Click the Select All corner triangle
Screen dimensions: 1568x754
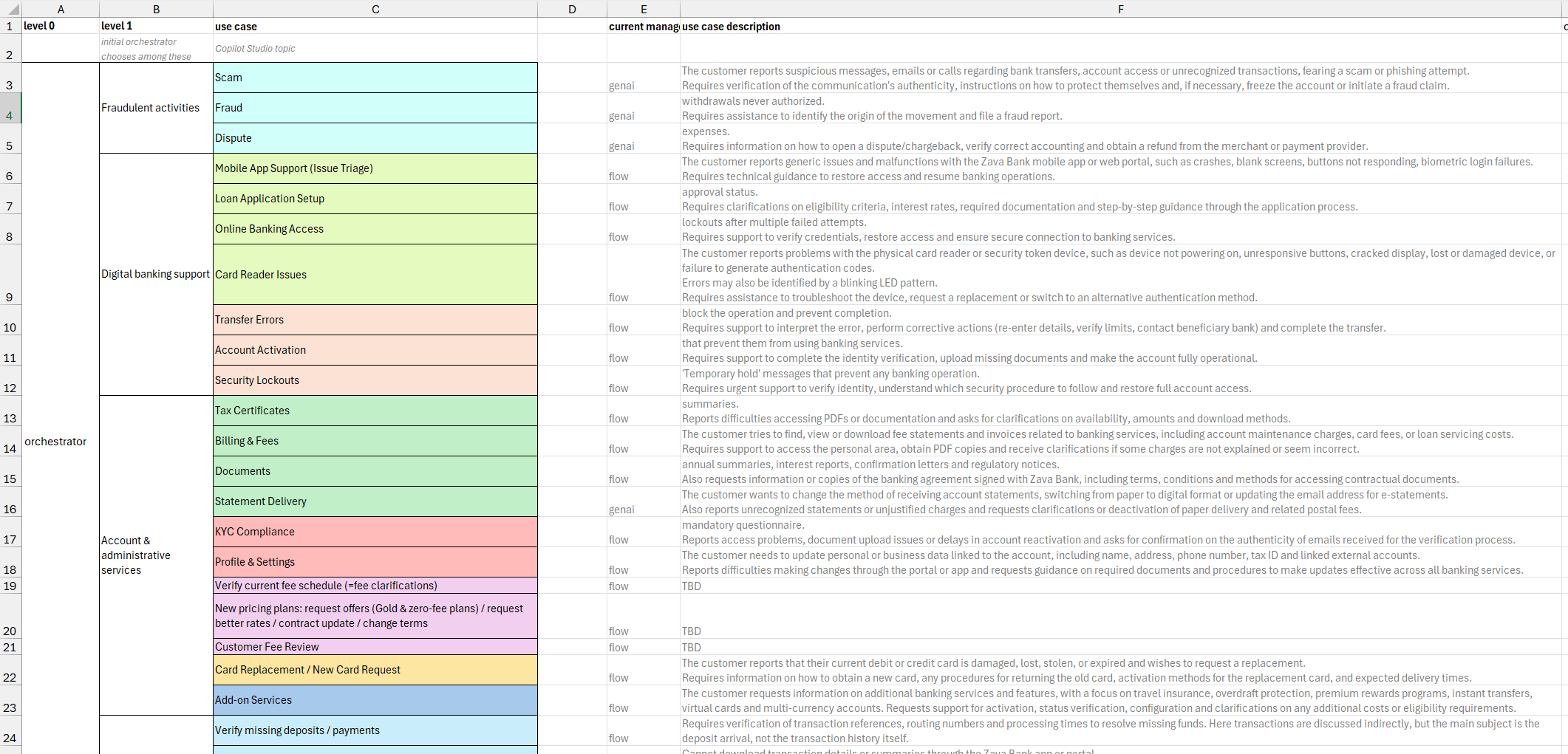pos(13,10)
